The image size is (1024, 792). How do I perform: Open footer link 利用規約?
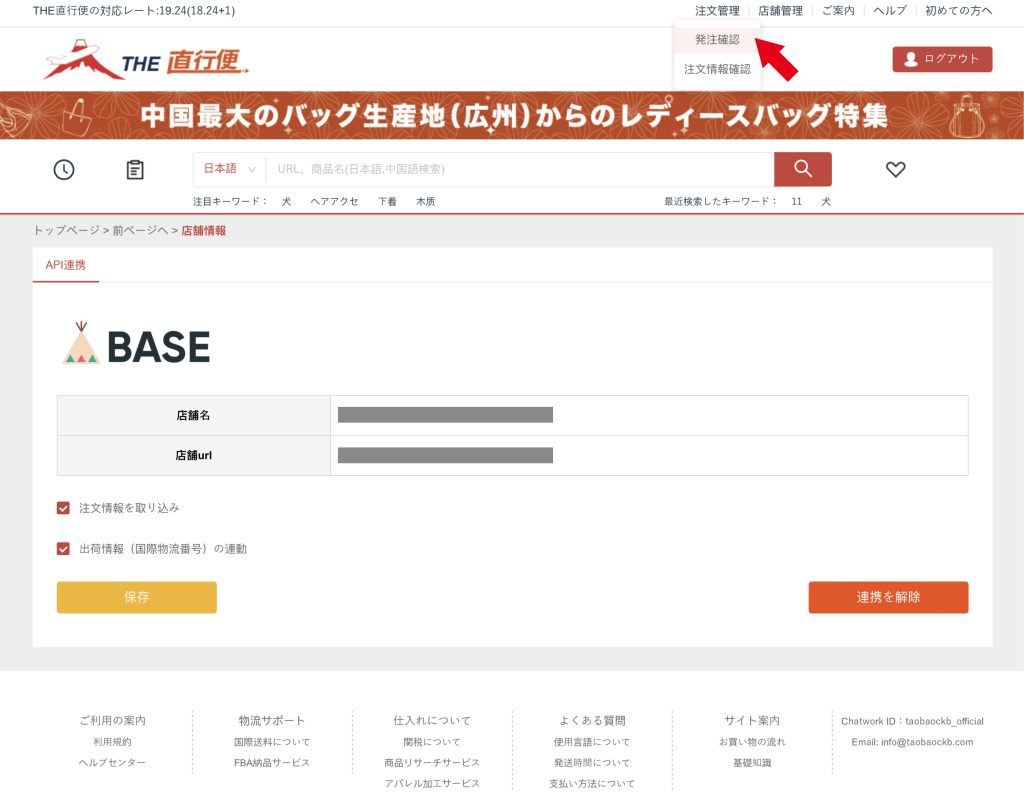(x=112, y=742)
